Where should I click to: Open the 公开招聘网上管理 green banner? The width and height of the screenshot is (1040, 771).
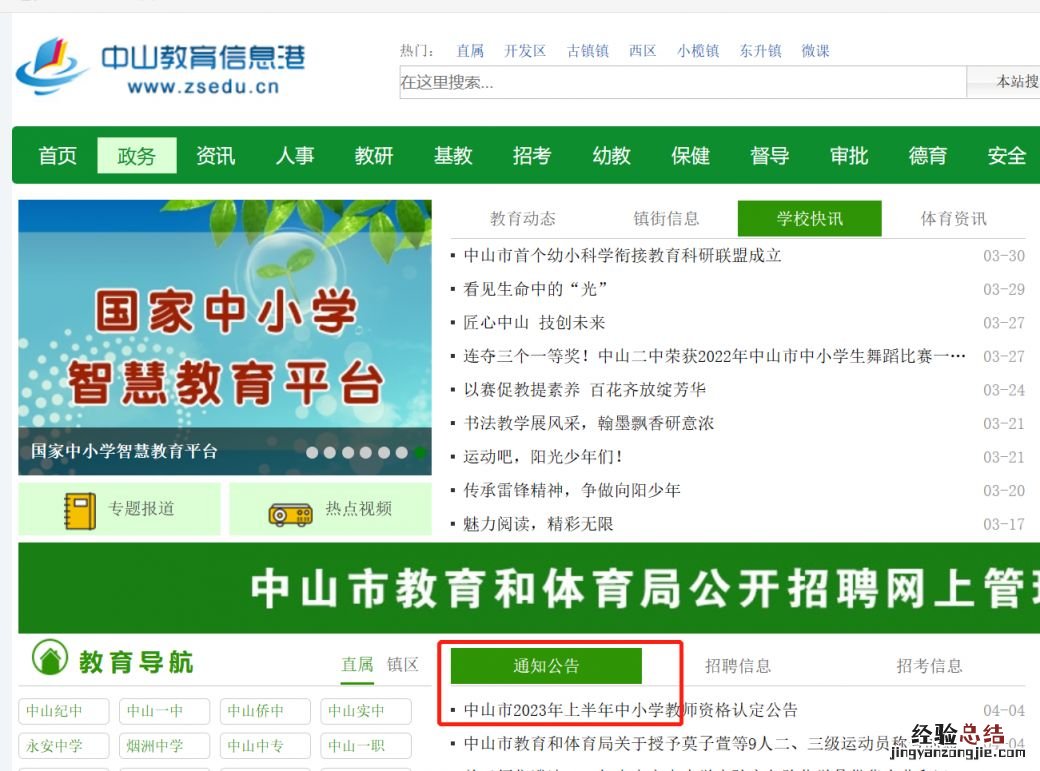tap(529, 588)
